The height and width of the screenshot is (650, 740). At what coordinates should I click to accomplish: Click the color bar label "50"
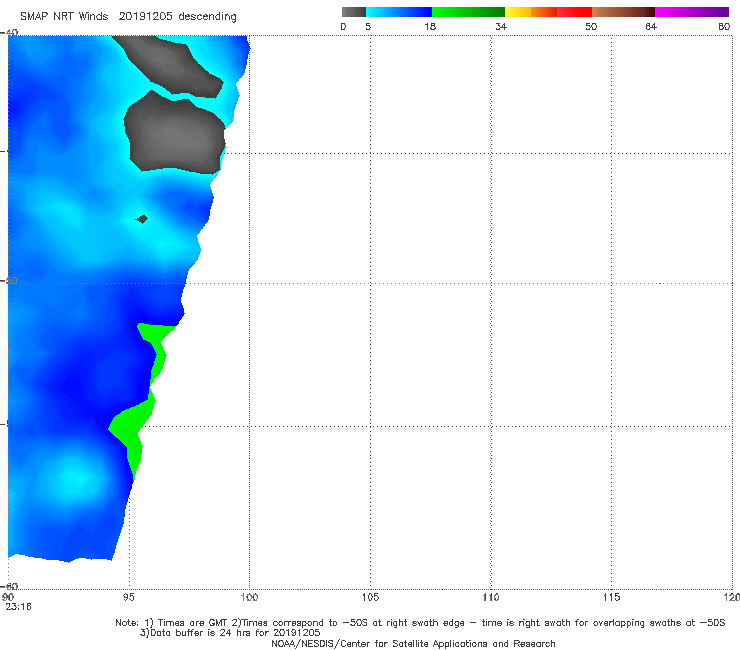click(x=591, y=26)
